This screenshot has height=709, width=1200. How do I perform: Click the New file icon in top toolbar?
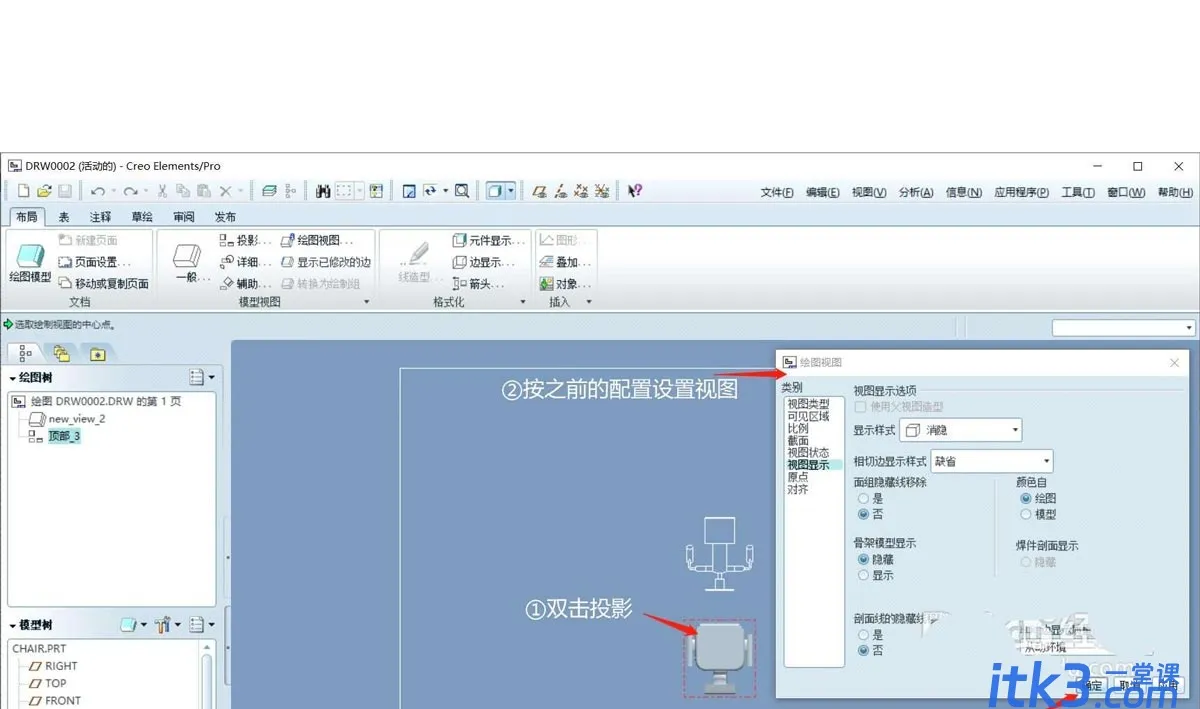tap(23, 191)
